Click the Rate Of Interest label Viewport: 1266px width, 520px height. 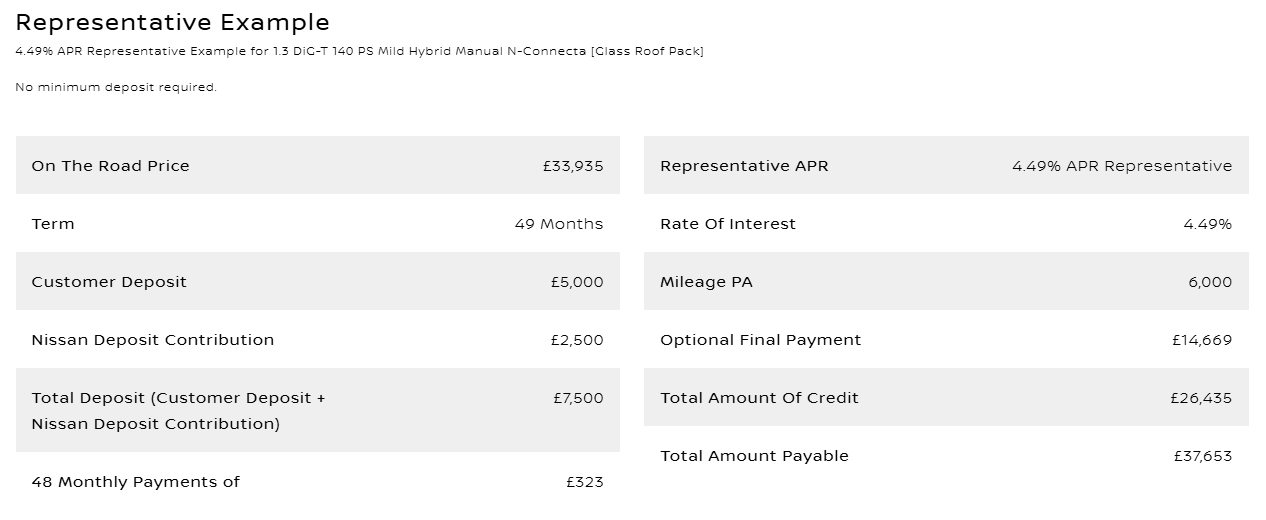point(728,224)
